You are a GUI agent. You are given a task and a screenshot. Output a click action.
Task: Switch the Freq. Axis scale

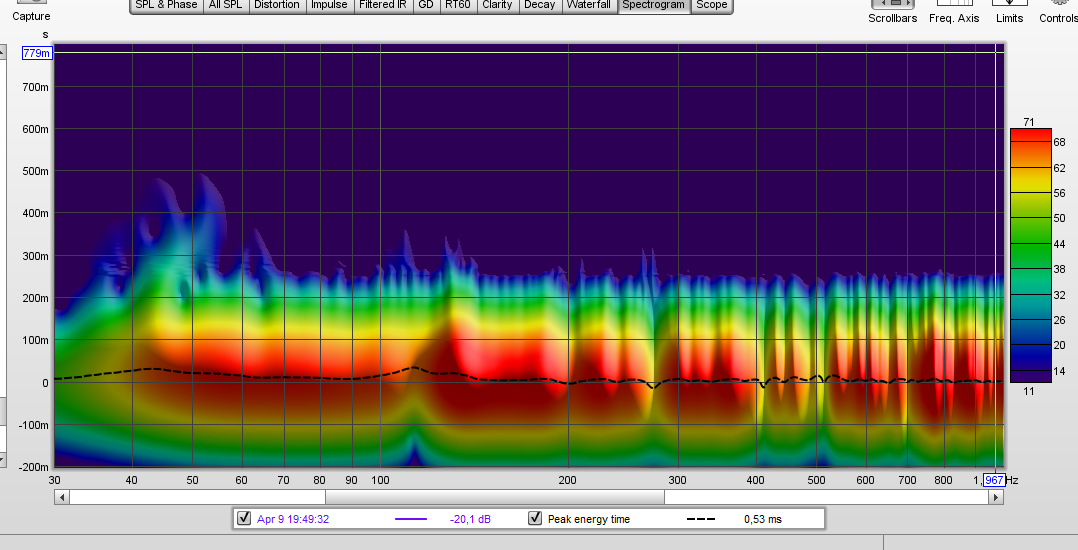954,4
